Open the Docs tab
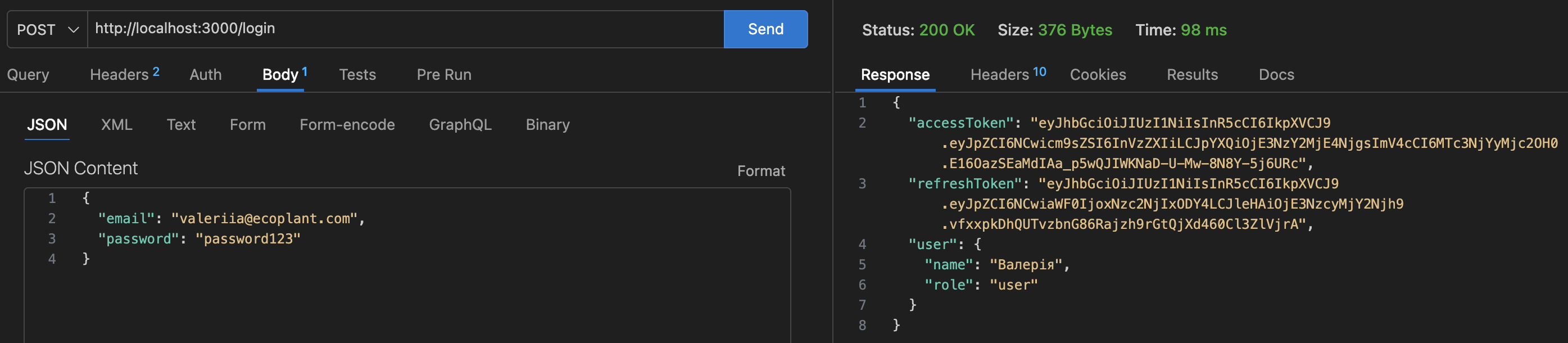1568x343 pixels. (1276, 74)
